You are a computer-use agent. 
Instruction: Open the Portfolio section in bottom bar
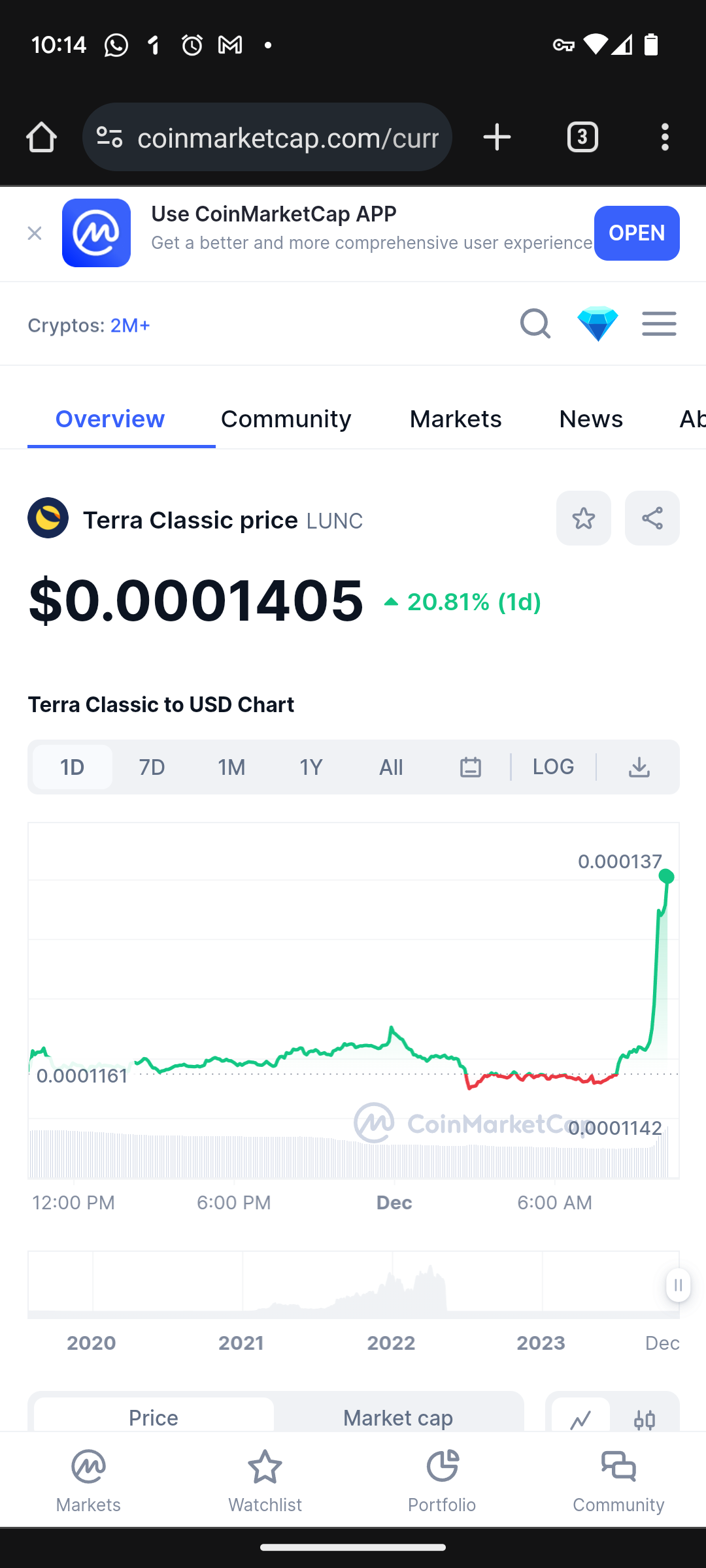pos(442,1480)
